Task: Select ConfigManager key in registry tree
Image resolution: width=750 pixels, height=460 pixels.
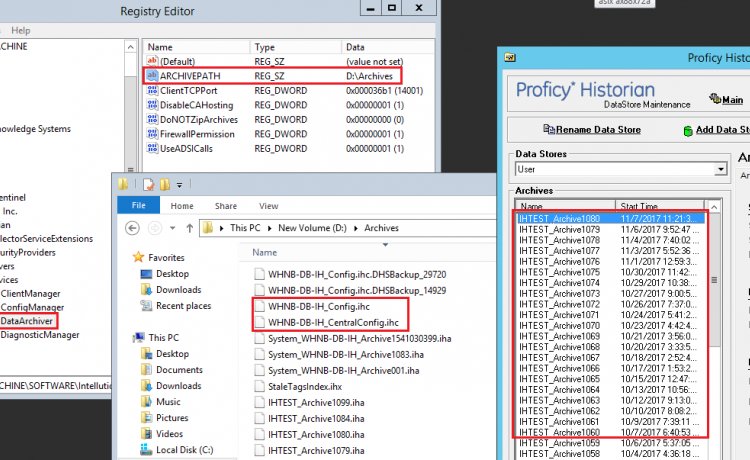Action: (32, 307)
